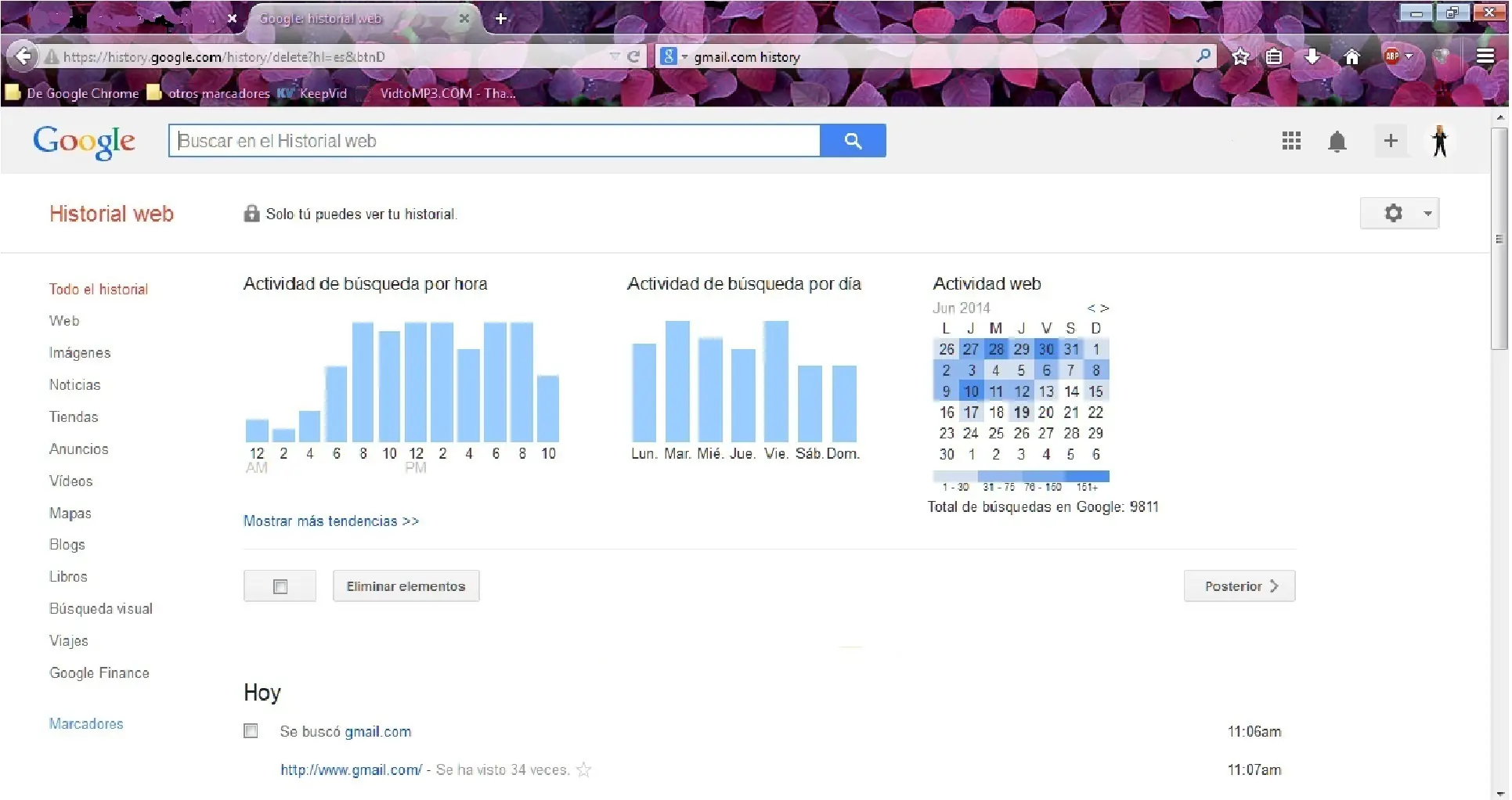Click Mostrar más tendencias link

point(331,521)
